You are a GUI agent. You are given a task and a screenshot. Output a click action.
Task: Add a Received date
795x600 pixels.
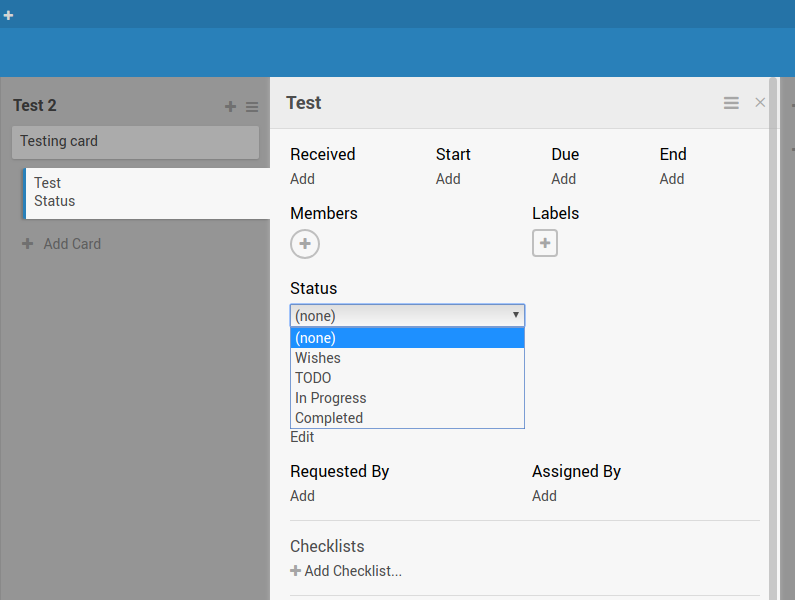click(x=302, y=179)
